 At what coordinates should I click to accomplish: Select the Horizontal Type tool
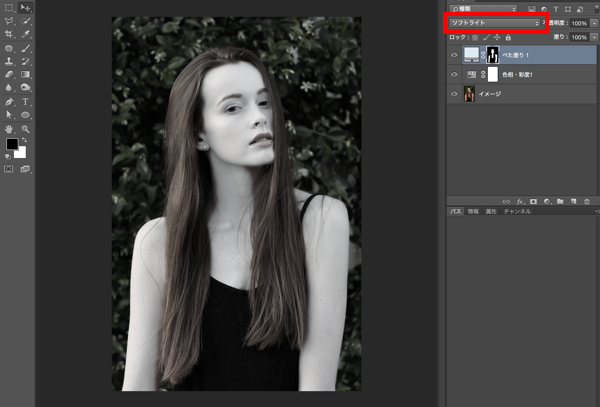click(x=26, y=101)
